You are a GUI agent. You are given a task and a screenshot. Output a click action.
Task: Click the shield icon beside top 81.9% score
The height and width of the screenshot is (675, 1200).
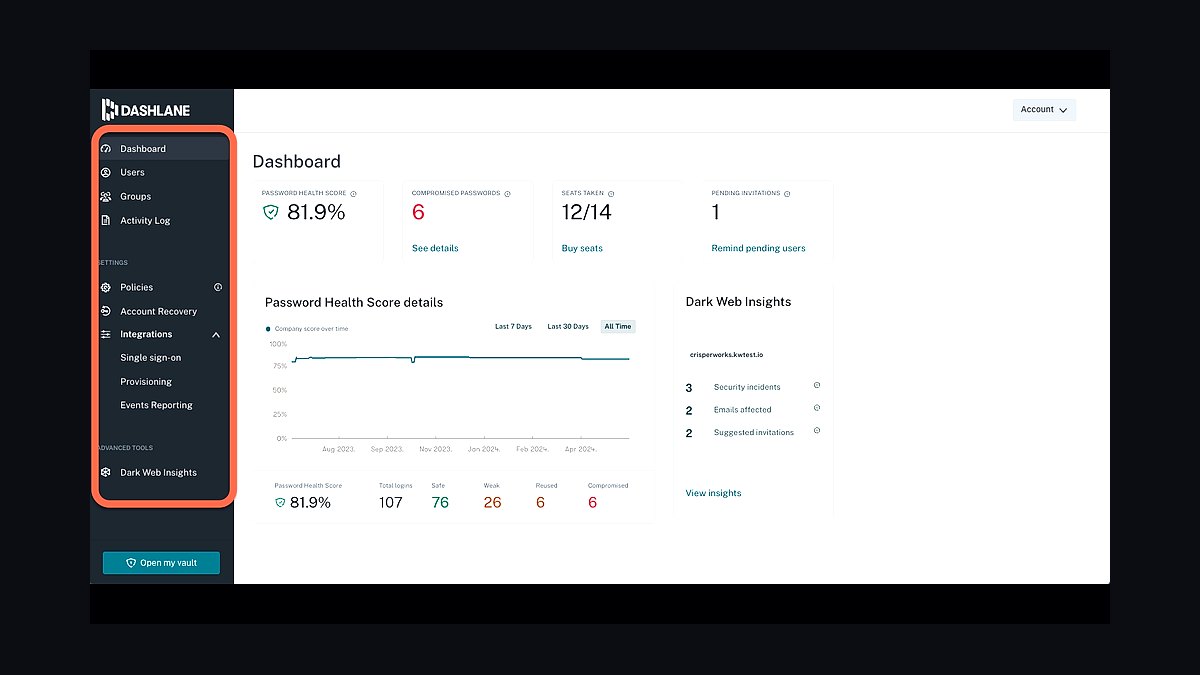click(270, 212)
